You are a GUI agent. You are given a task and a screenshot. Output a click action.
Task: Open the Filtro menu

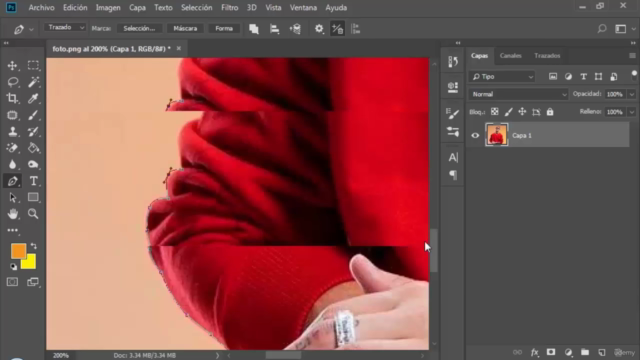pyautogui.click(x=229, y=8)
